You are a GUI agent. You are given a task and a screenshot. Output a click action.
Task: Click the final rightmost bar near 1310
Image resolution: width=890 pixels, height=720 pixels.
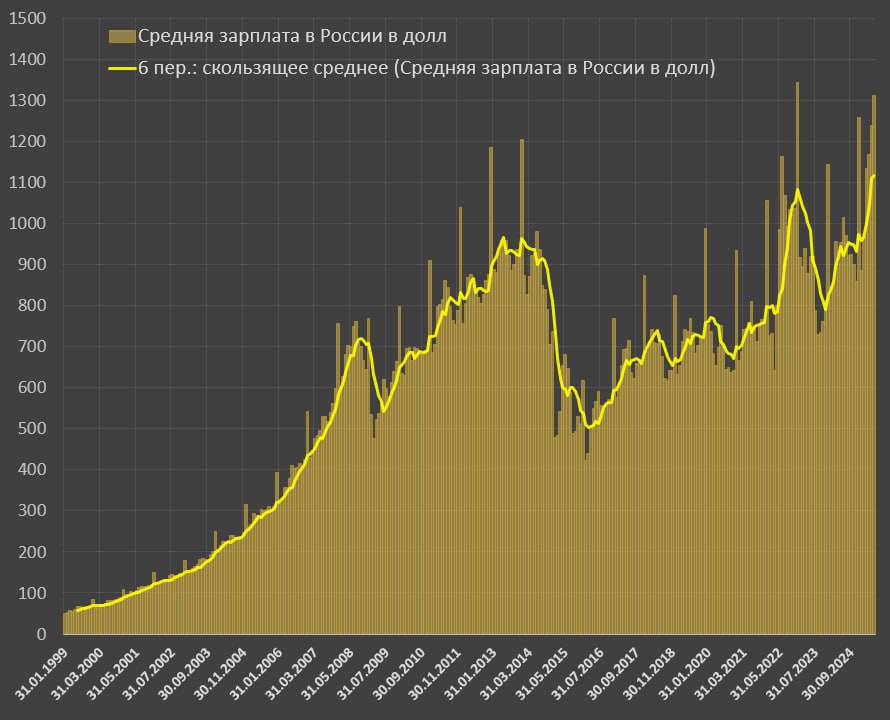[874, 365]
